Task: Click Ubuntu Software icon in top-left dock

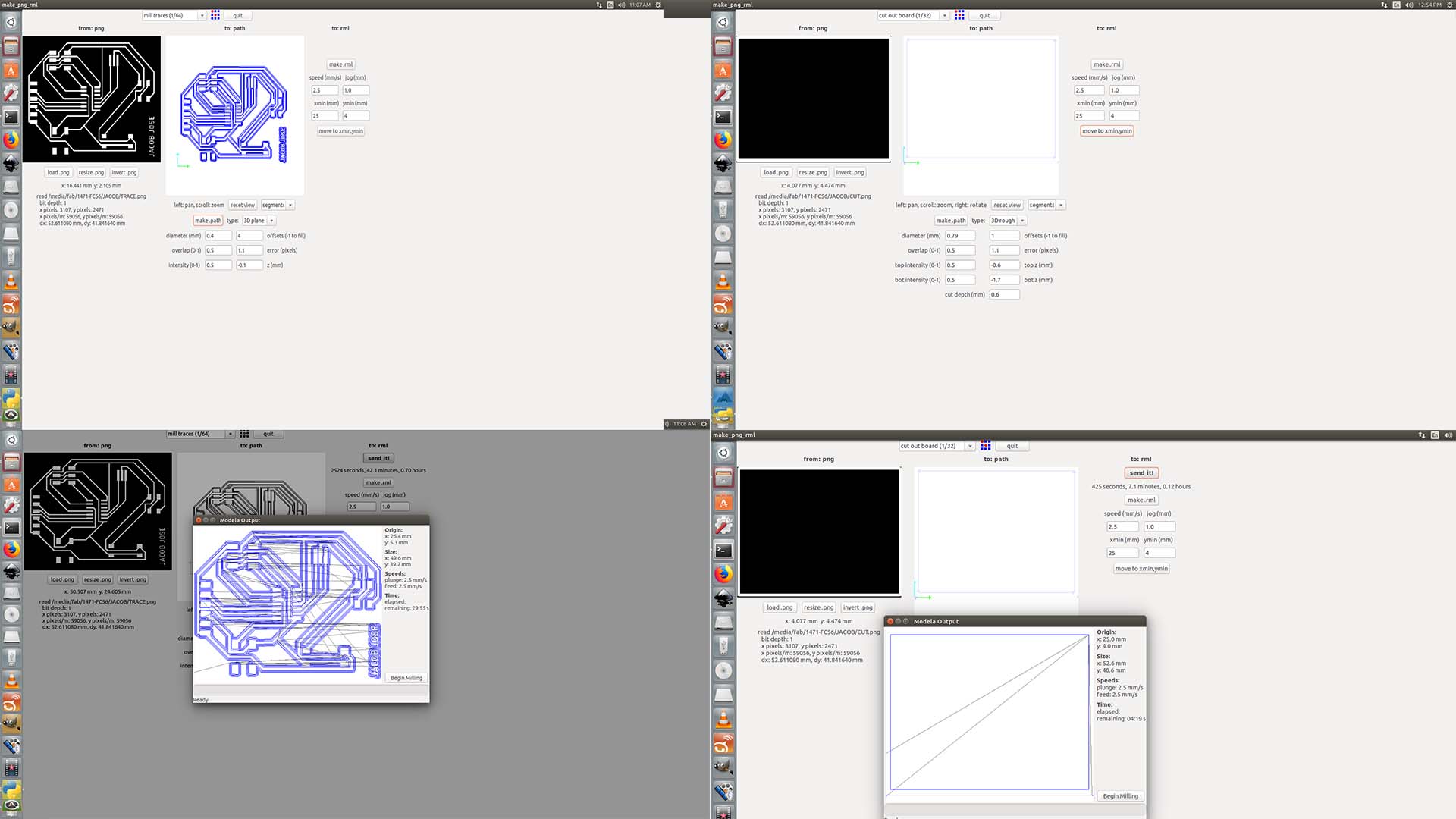Action: [x=11, y=71]
